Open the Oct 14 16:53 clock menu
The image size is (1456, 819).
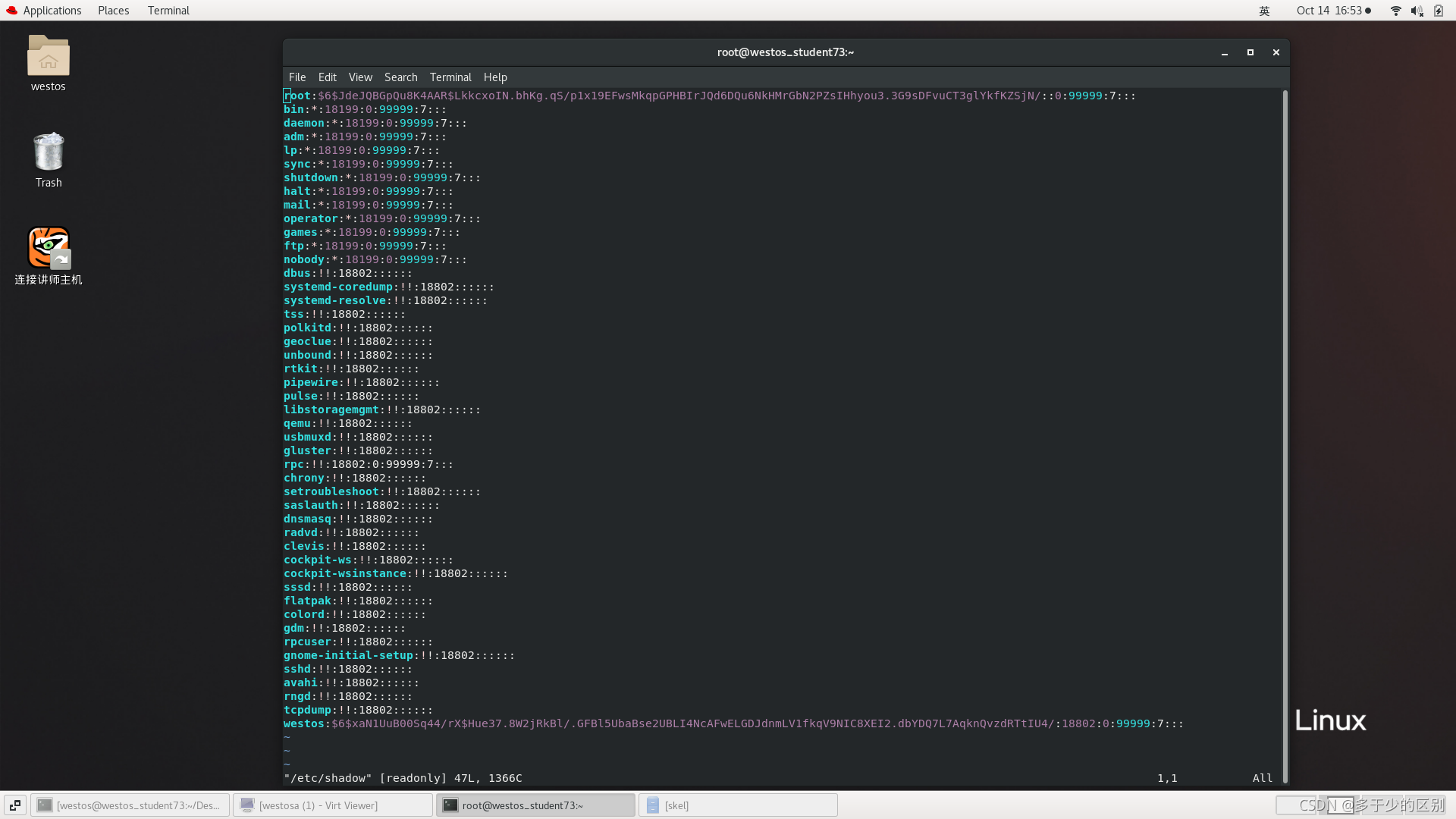[x=1332, y=11]
